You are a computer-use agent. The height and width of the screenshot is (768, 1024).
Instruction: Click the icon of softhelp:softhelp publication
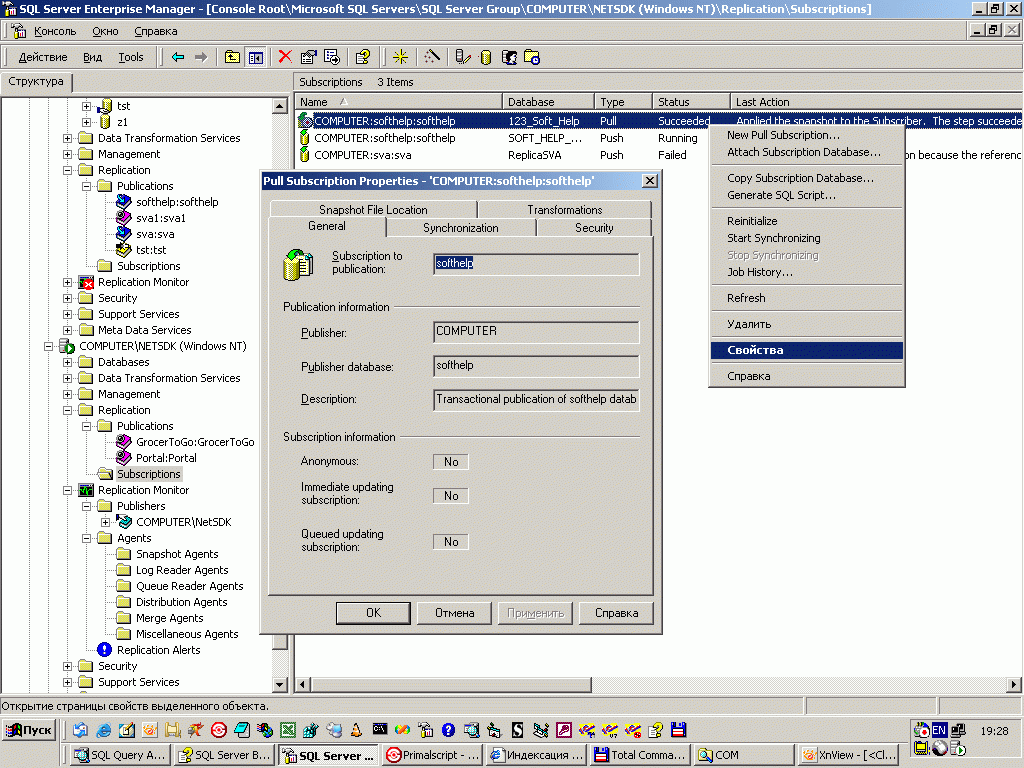tap(123, 202)
